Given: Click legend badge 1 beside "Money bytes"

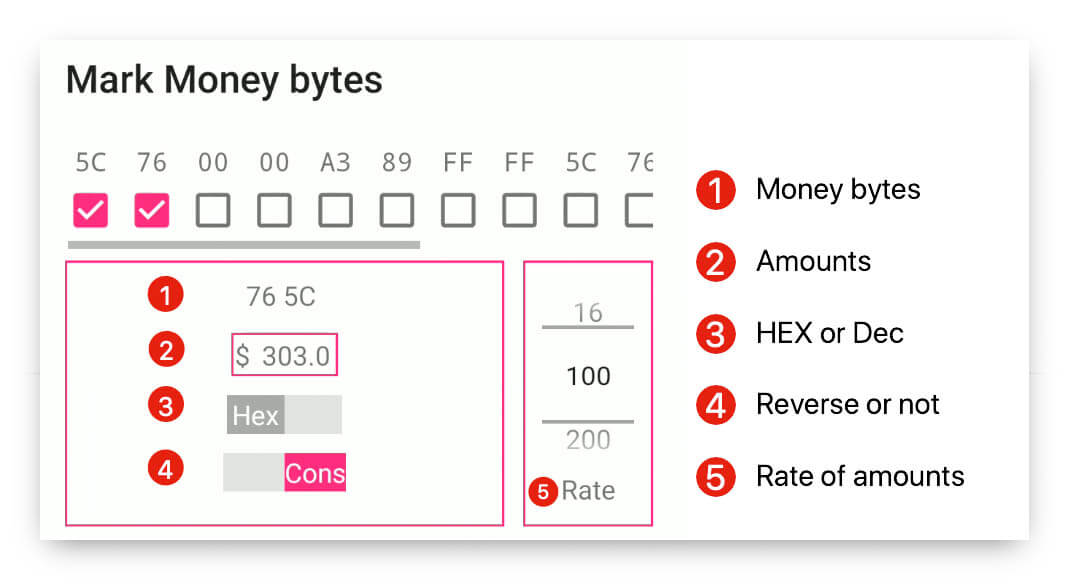Looking at the screenshot, I should (x=716, y=190).
